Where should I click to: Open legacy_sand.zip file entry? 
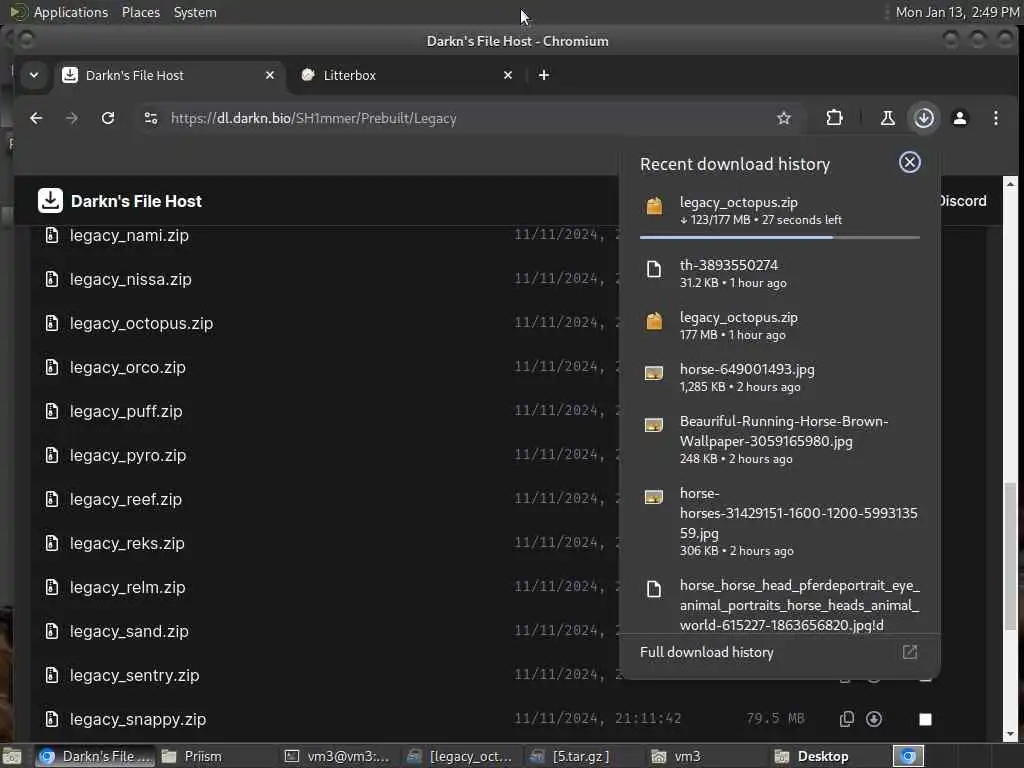pyautogui.click(x=129, y=632)
